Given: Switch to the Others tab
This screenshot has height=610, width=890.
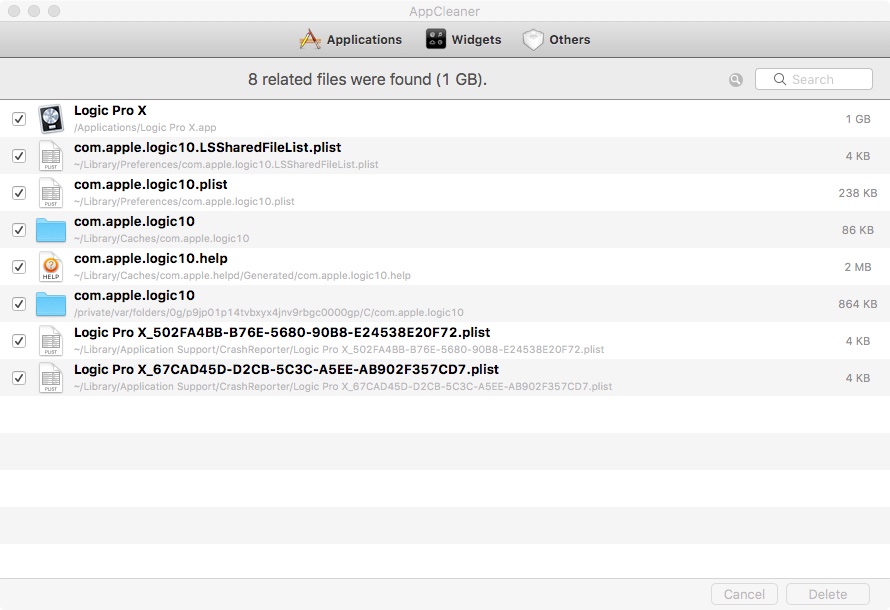Looking at the screenshot, I should (x=556, y=40).
